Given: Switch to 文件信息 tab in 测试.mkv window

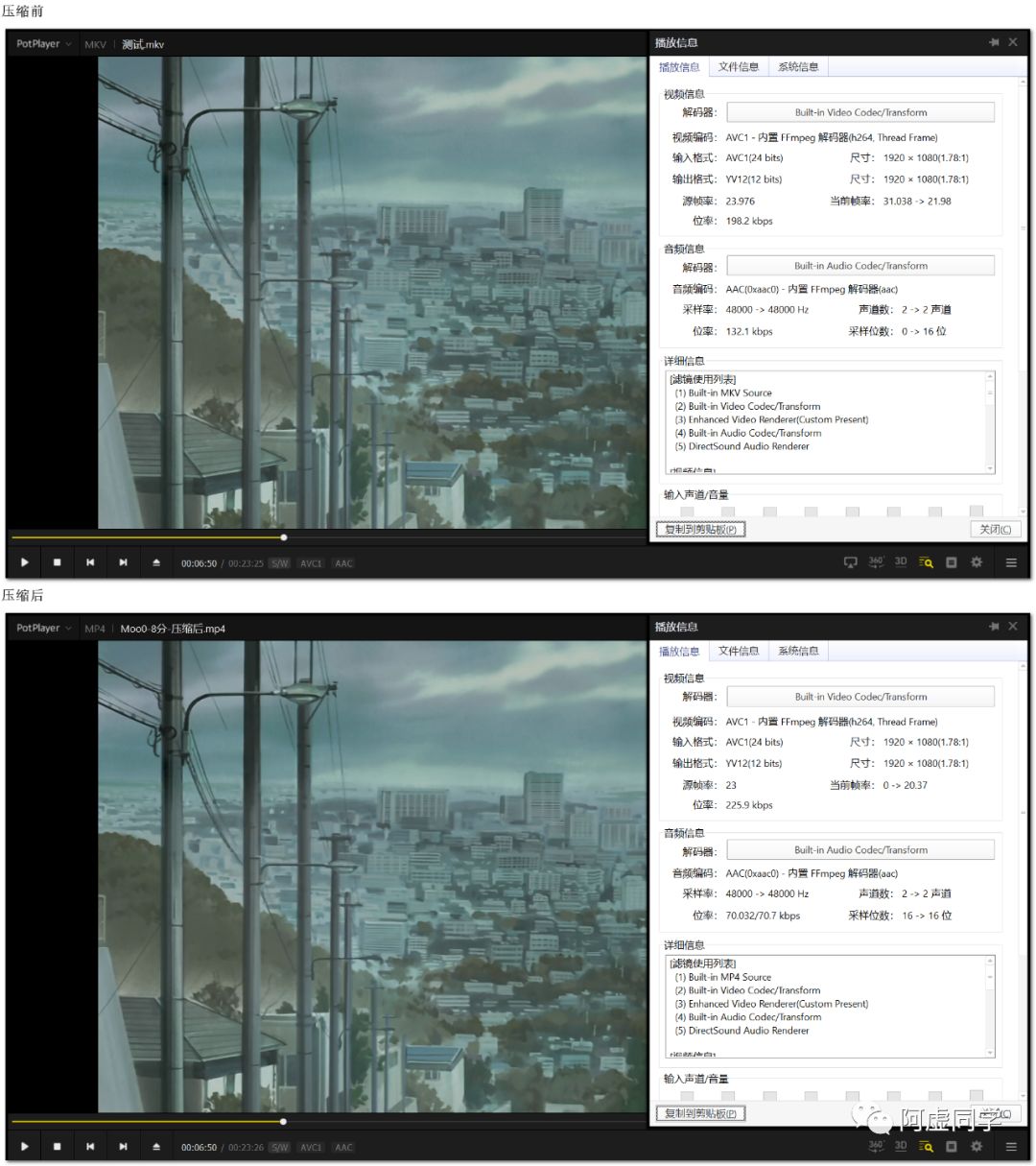Looking at the screenshot, I should coord(739,67).
